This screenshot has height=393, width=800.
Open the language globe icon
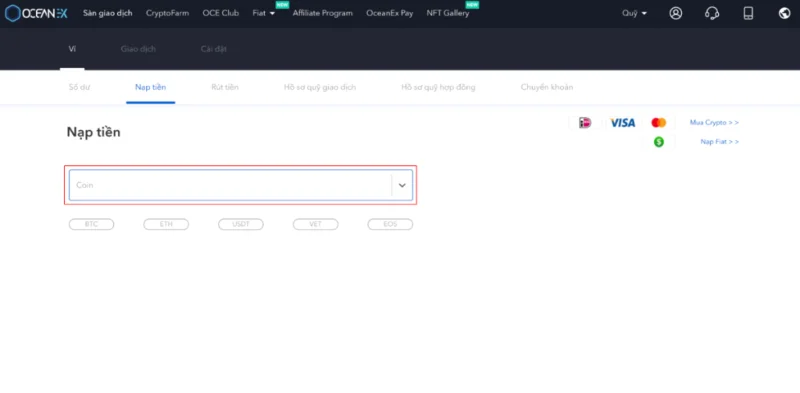[785, 13]
